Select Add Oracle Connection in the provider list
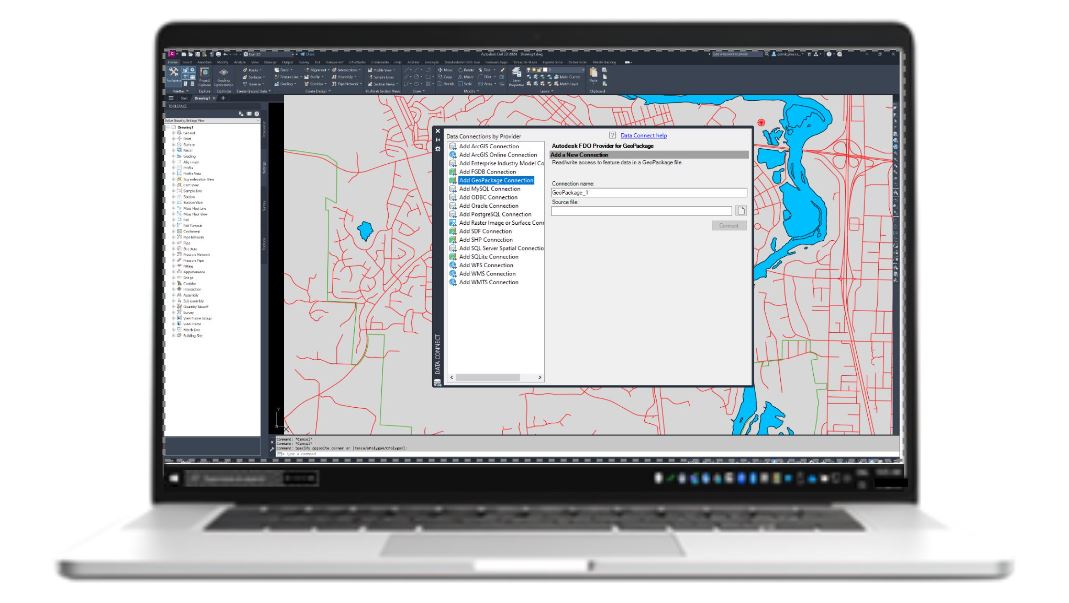 pyautogui.click(x=488, y=206)
